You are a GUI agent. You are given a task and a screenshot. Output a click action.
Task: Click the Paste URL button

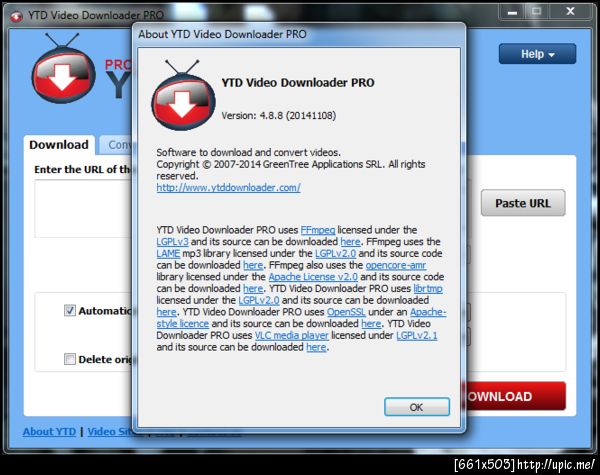pyautogui.click(x=523, y=203)
